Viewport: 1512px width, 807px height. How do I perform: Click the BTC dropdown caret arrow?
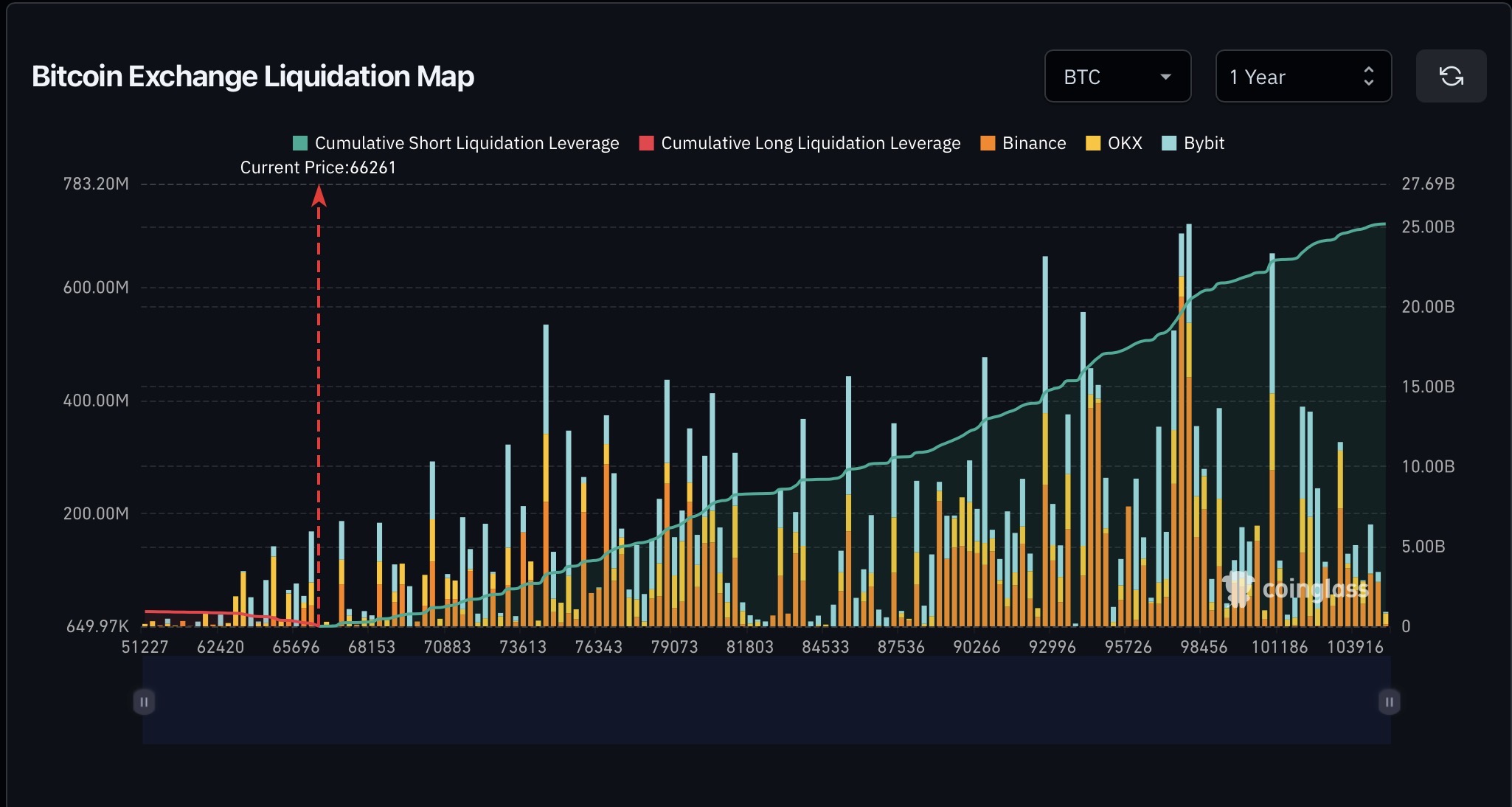point(1165,77)
